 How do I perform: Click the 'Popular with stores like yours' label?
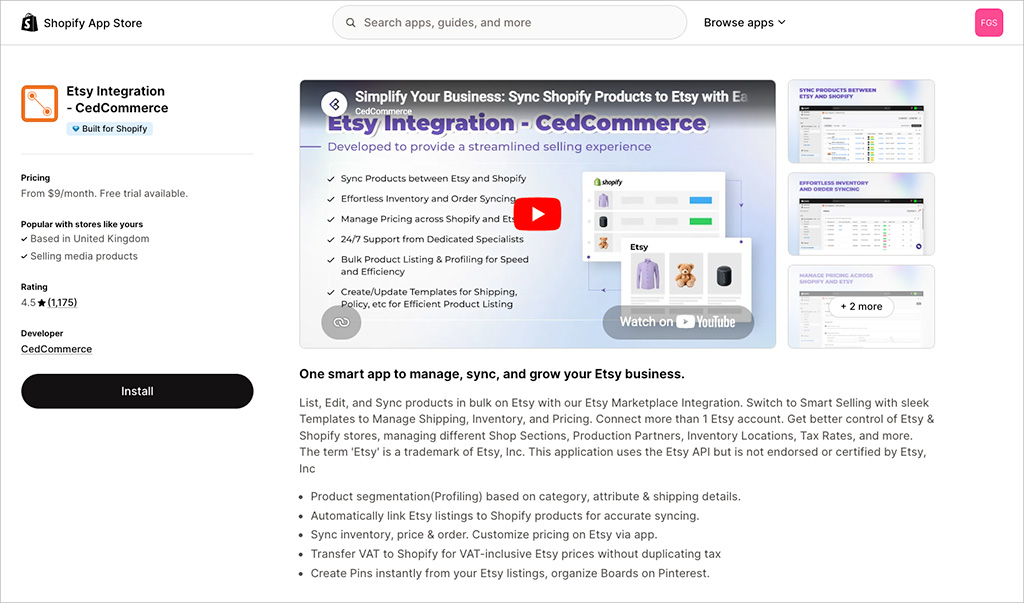tap(82, 224)
